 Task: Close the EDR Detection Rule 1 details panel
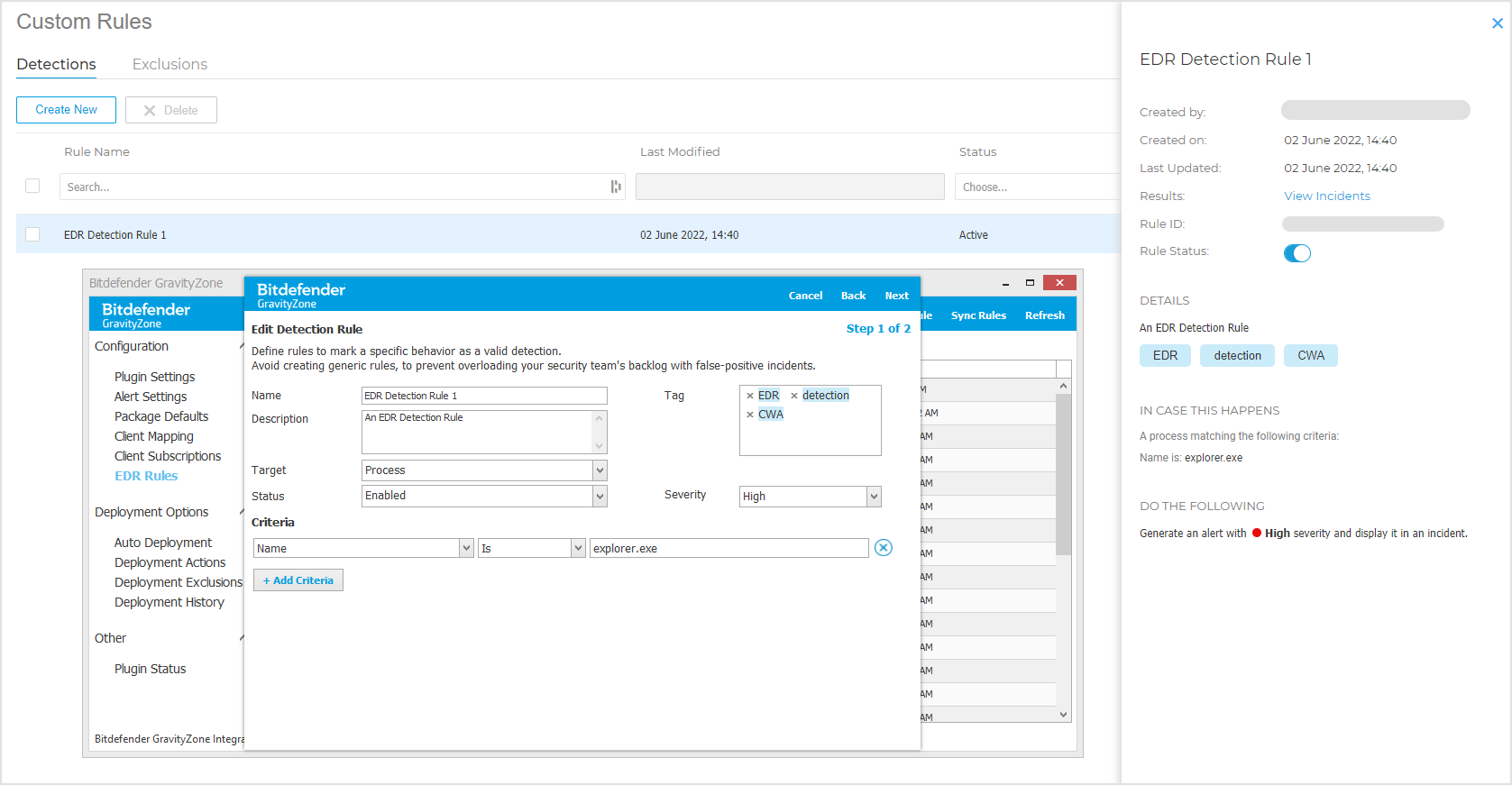click(x=1497, y=23)
